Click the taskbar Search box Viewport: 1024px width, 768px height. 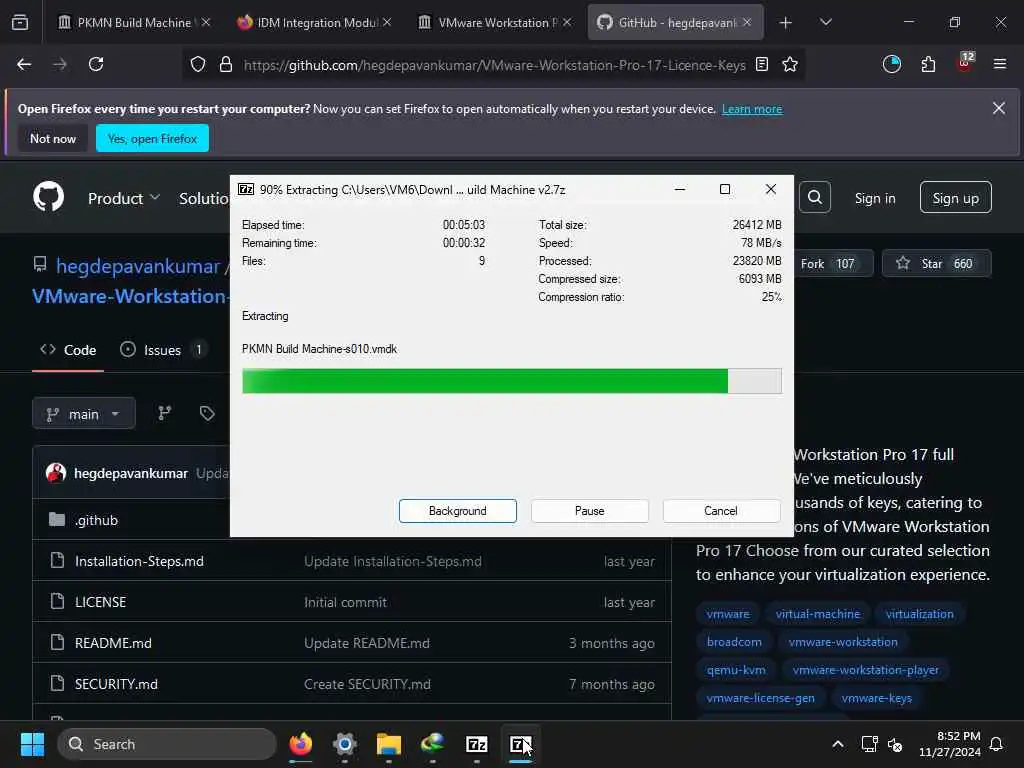(x=167, y=744)
